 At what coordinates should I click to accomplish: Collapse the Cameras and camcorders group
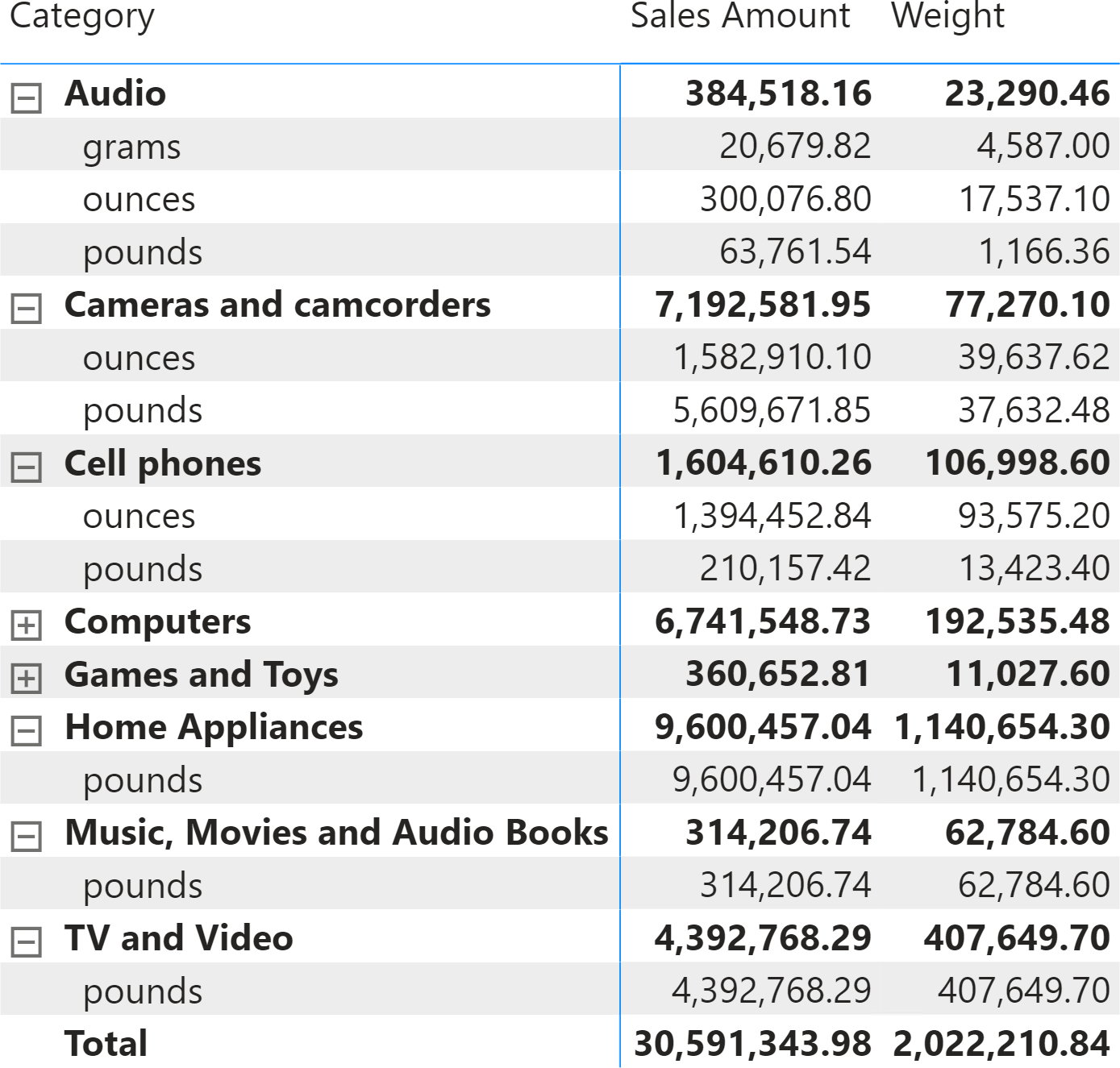click(x=26, y=309)
